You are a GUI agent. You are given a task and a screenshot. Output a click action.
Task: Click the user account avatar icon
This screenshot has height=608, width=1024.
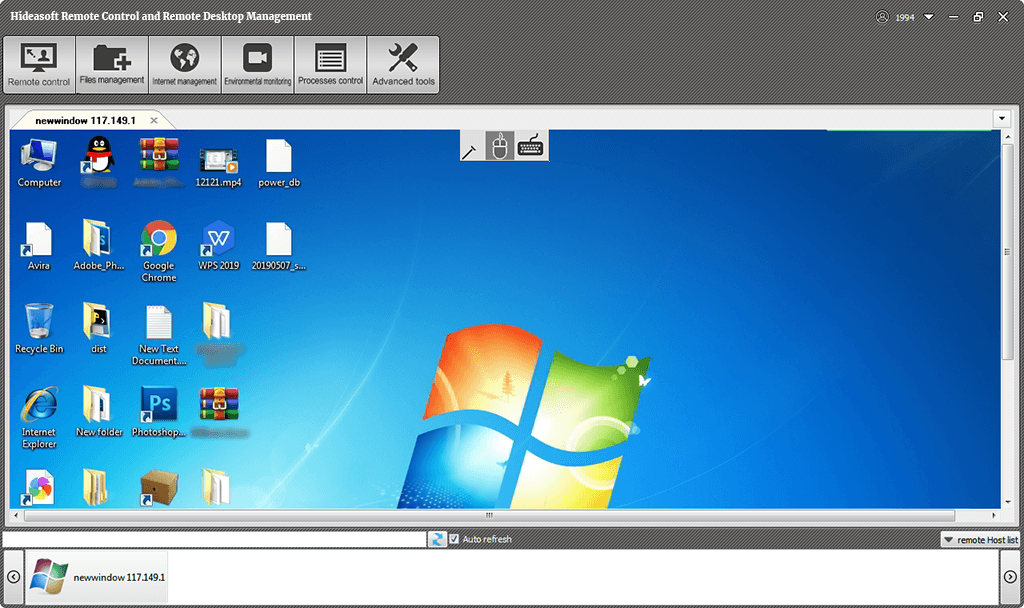(882, 17)
